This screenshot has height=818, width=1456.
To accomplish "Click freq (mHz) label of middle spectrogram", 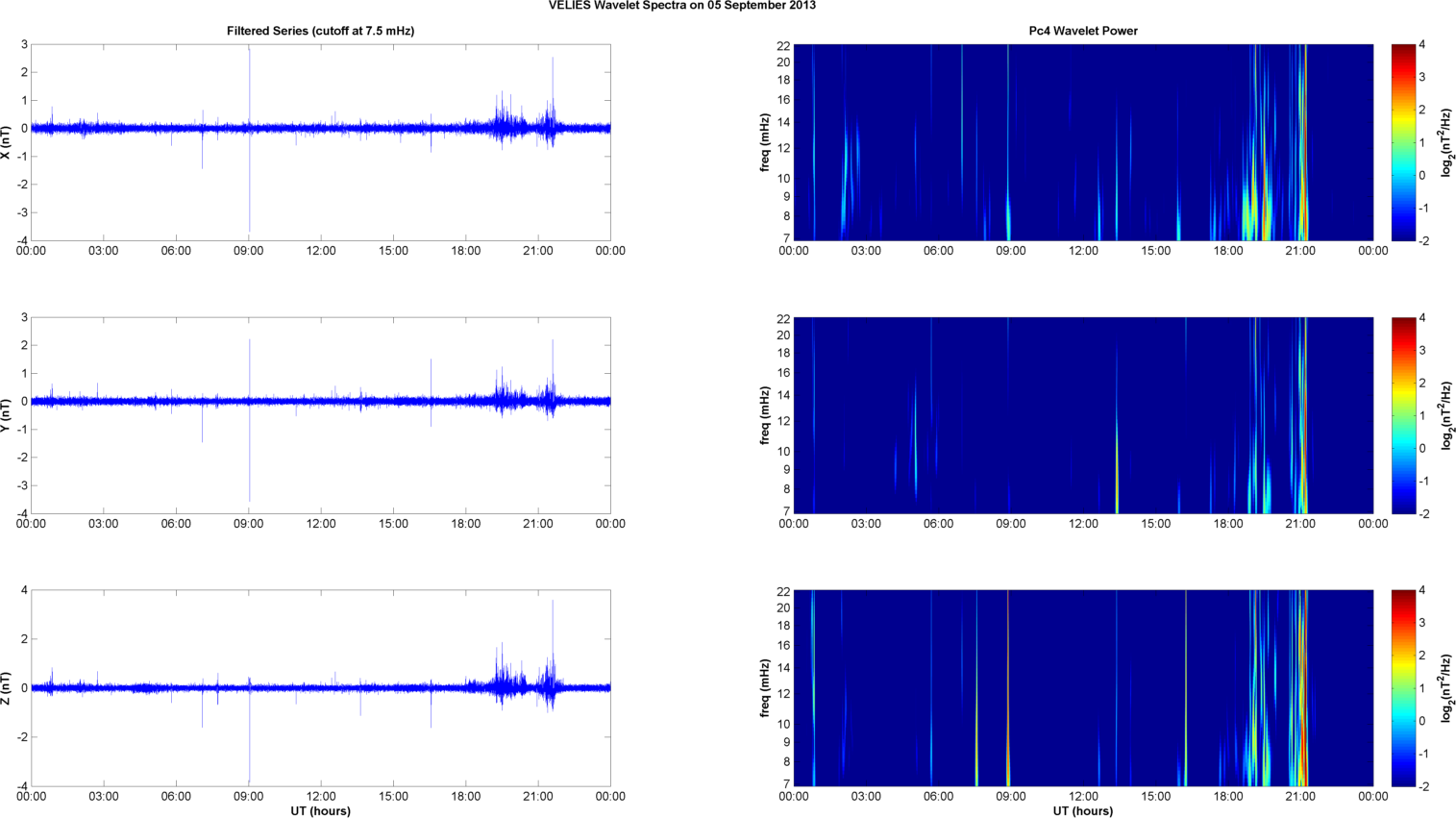I will click(765, 415).
